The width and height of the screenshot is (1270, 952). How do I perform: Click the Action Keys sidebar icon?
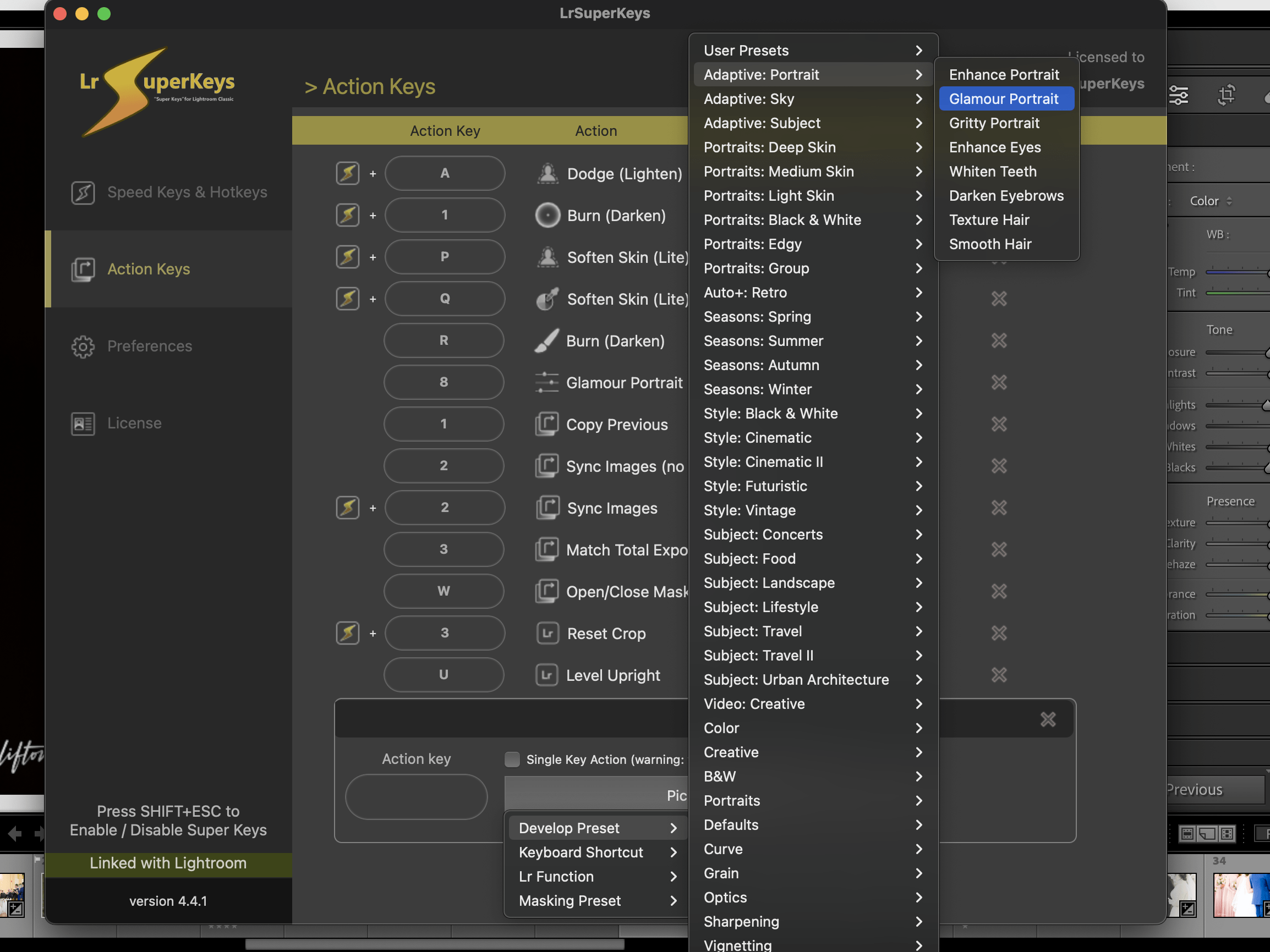(x=83, y=269)
